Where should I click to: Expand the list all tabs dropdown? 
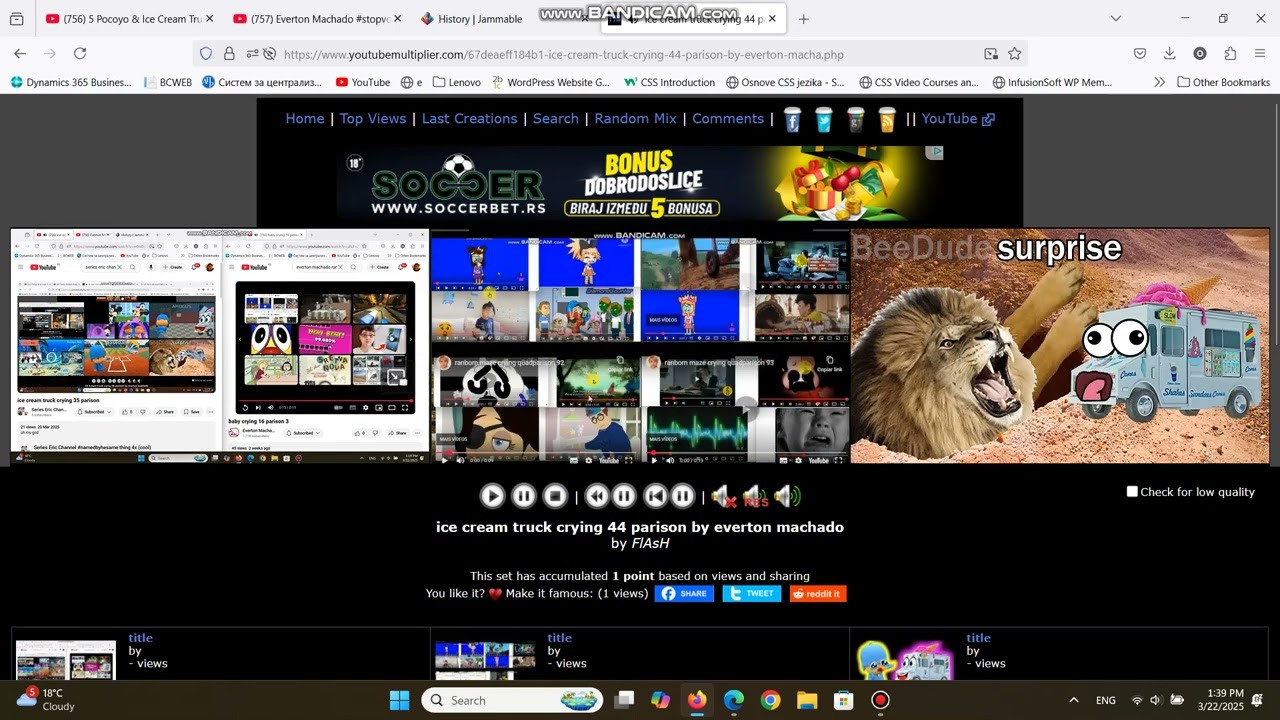[1116, 19]
